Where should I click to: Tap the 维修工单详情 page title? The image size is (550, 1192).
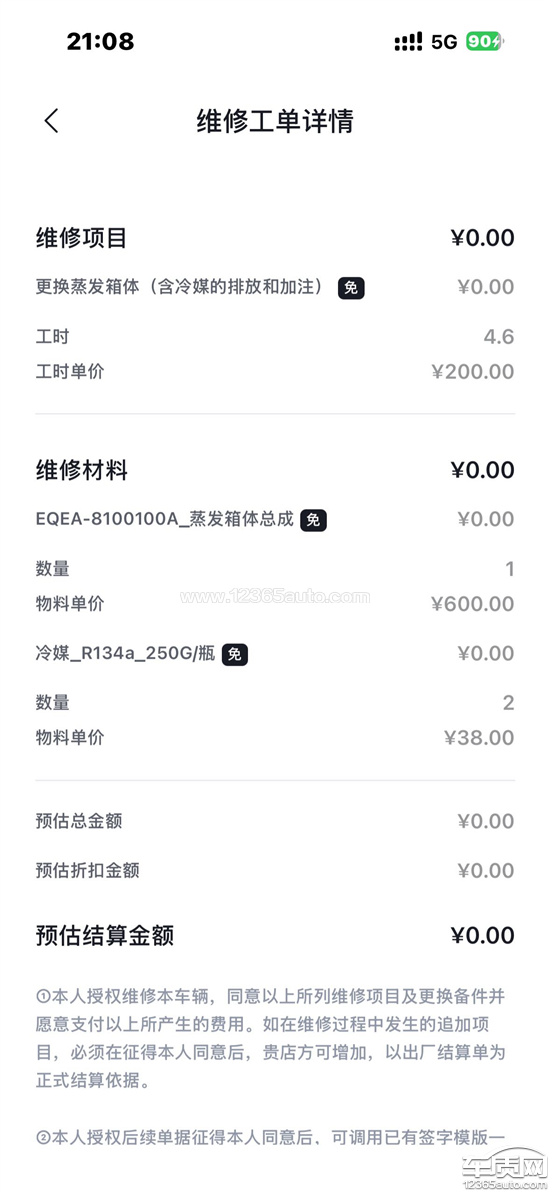275,121
